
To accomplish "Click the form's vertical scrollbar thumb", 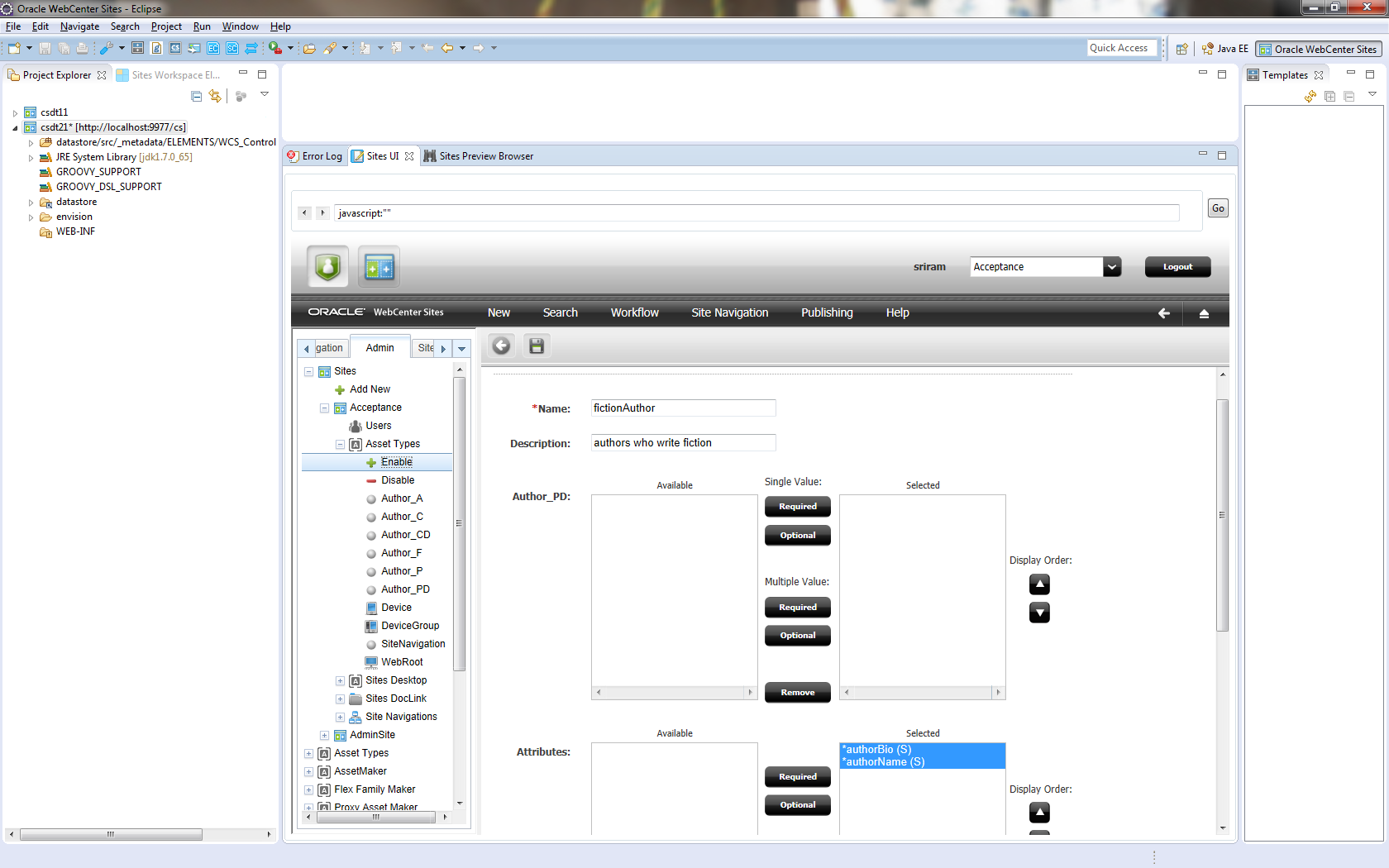I will pos(1222,515).
